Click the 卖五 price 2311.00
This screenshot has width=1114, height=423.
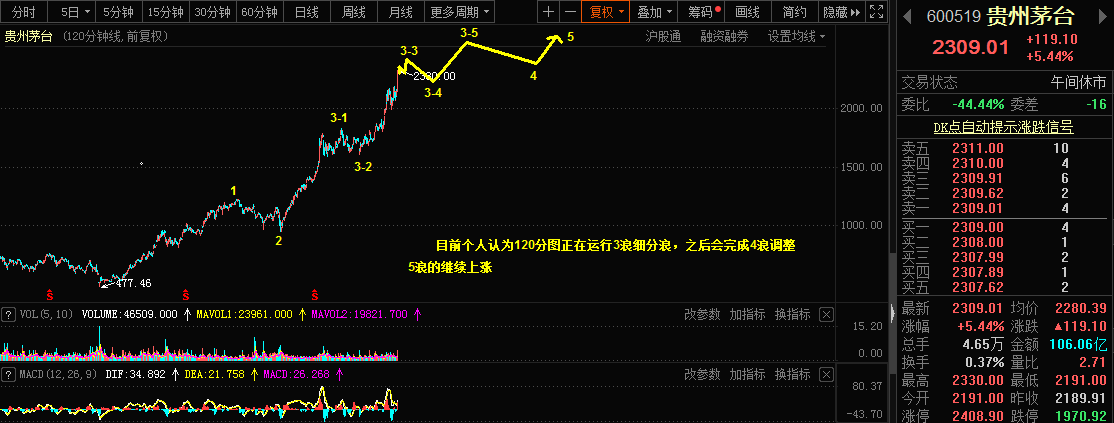(978, 148)
